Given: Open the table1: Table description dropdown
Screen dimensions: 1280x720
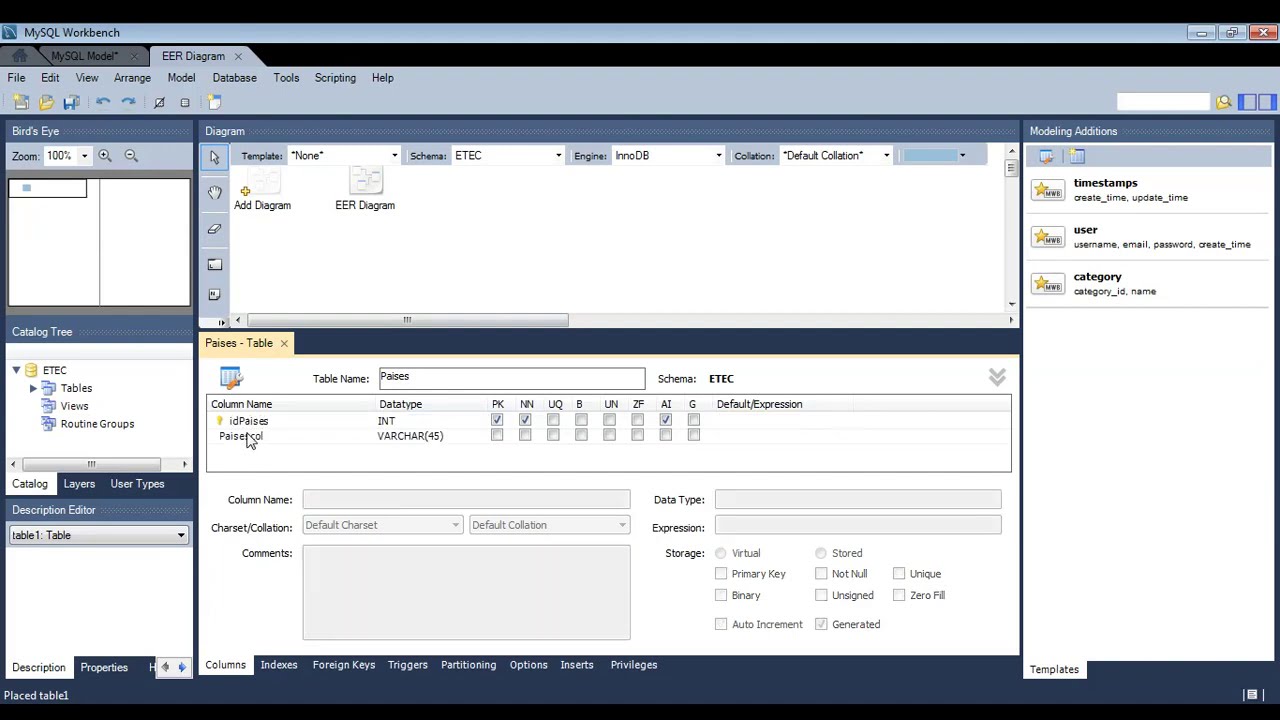Looking at the screenshot, I should [98, 535].
